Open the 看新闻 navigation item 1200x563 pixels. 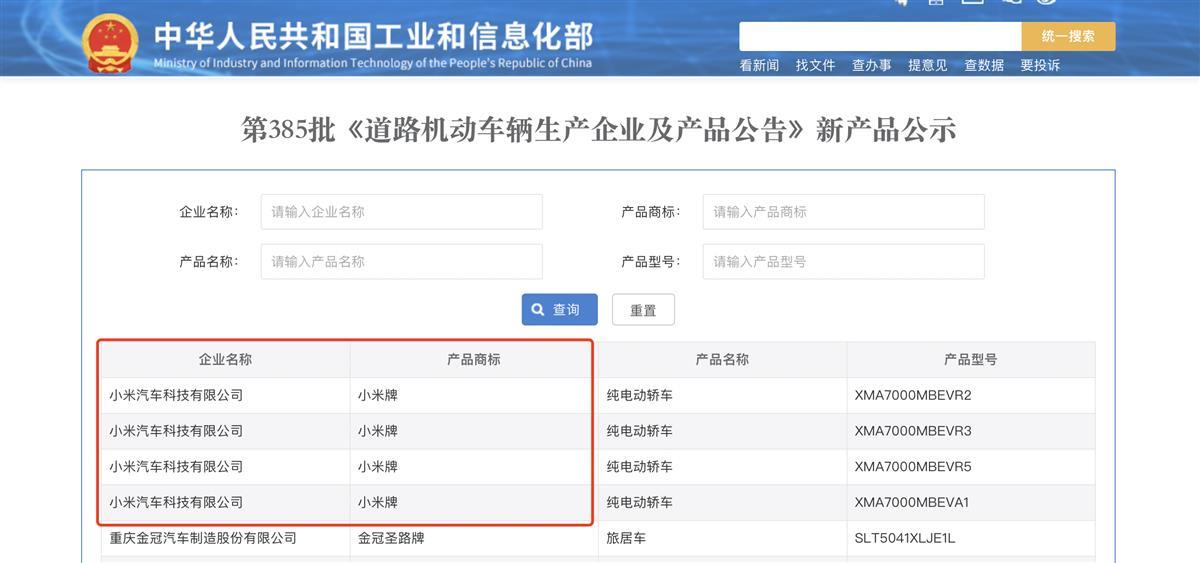tap(759, 66)
